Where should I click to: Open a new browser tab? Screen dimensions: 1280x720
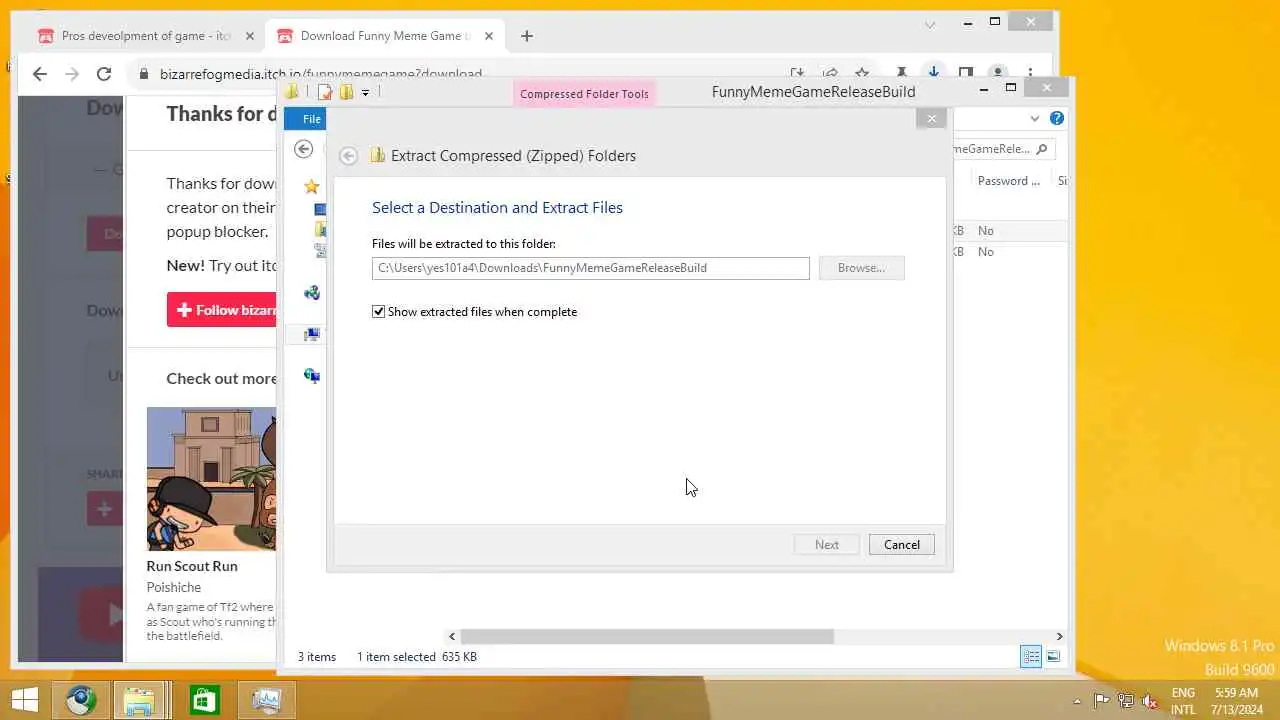[527, 36]
